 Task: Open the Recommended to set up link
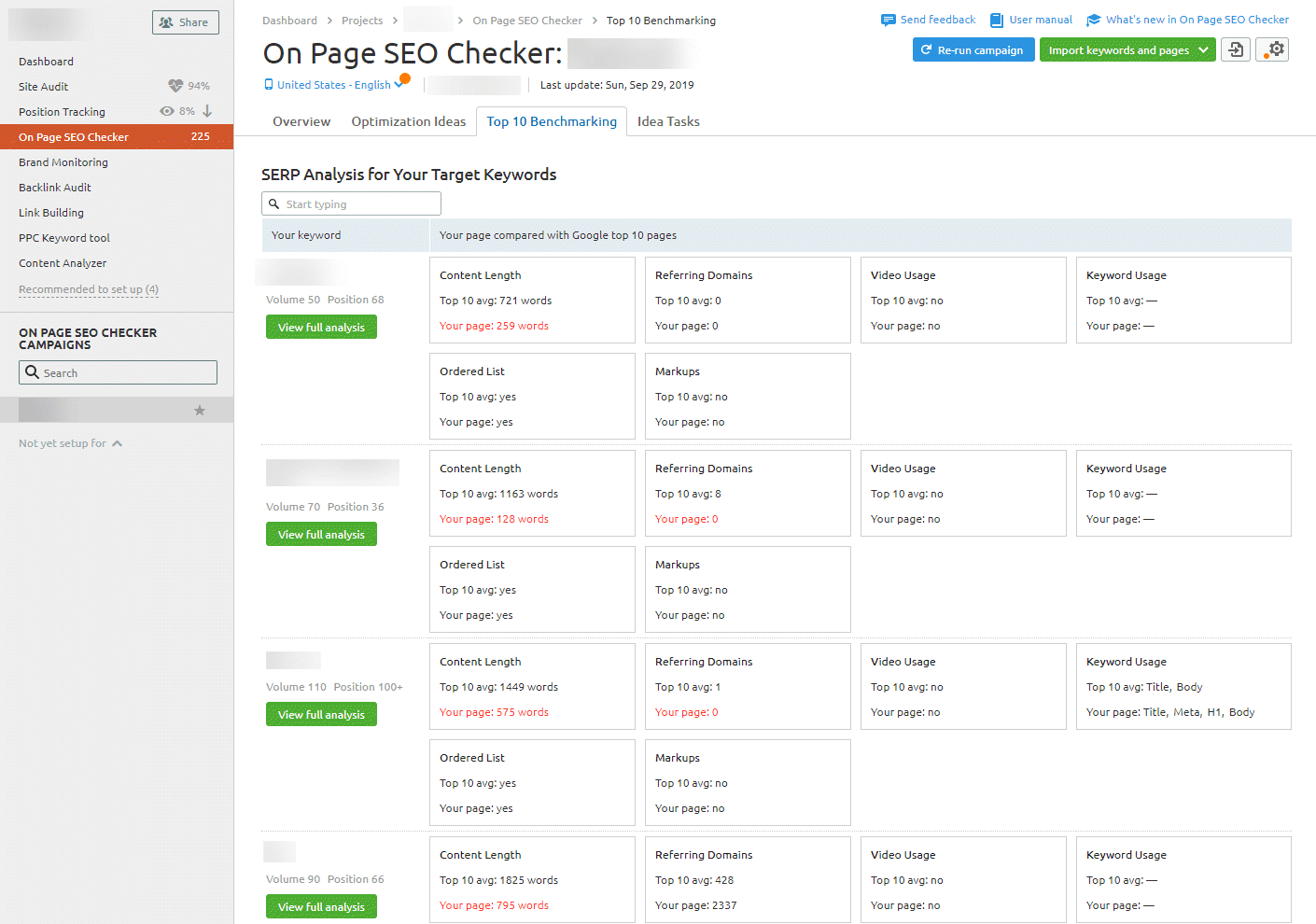coord(88,289)
